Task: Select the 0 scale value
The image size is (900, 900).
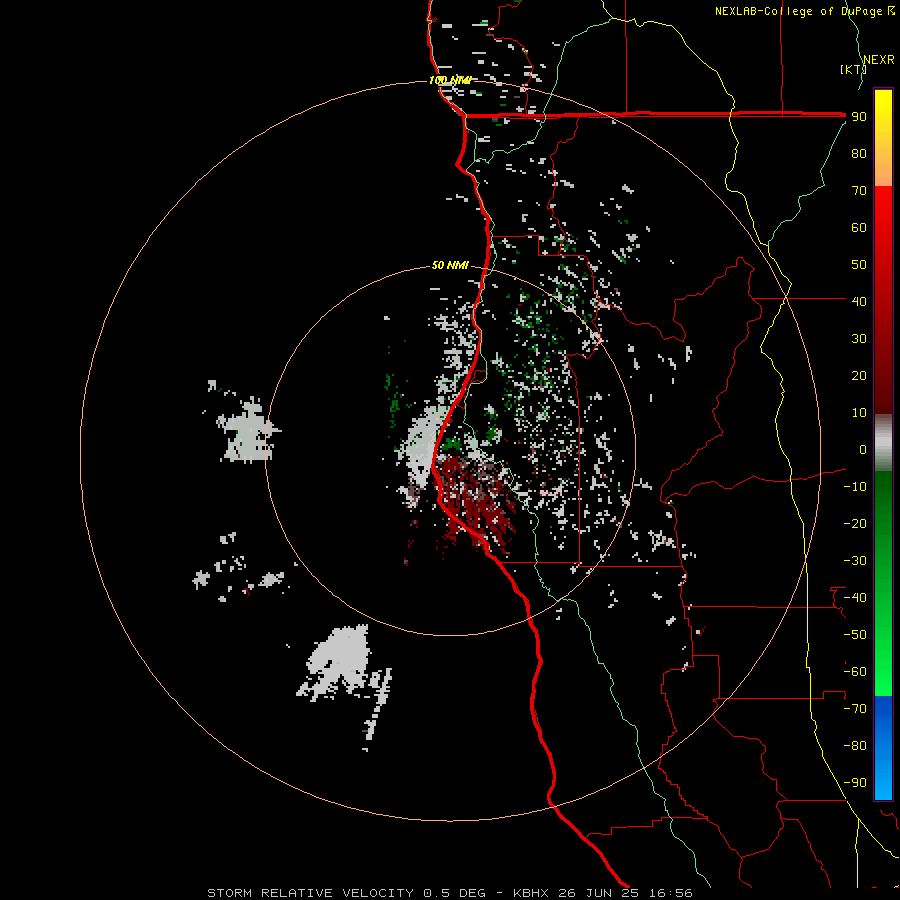Action: tap(863, 450)
